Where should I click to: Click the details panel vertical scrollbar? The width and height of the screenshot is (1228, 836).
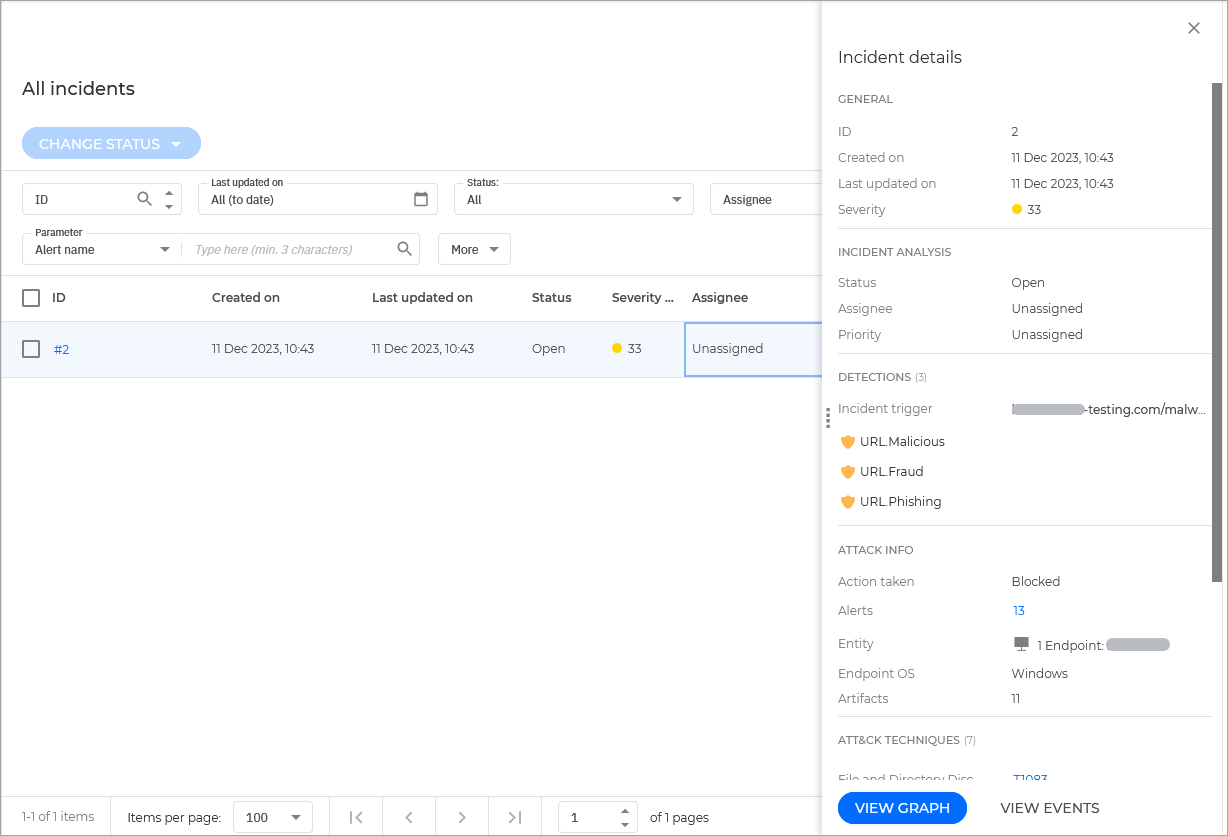point(1216,330)
